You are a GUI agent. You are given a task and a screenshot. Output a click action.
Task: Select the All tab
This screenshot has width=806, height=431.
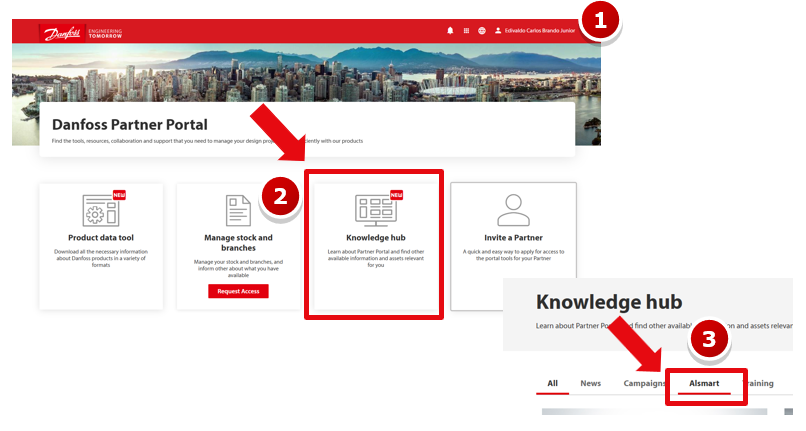coord(553,383)
